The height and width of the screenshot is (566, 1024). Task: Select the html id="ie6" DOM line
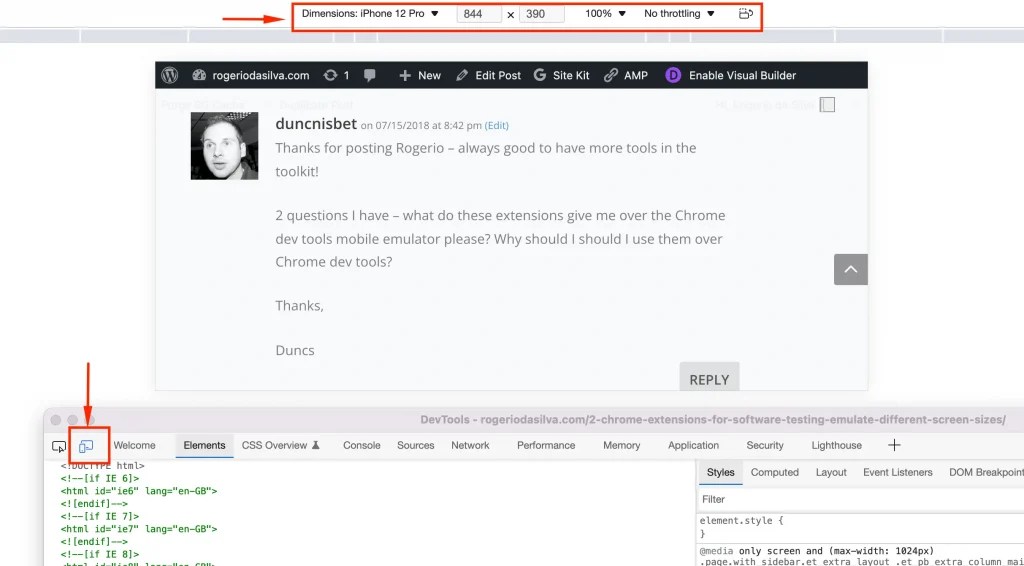(138, 491)
